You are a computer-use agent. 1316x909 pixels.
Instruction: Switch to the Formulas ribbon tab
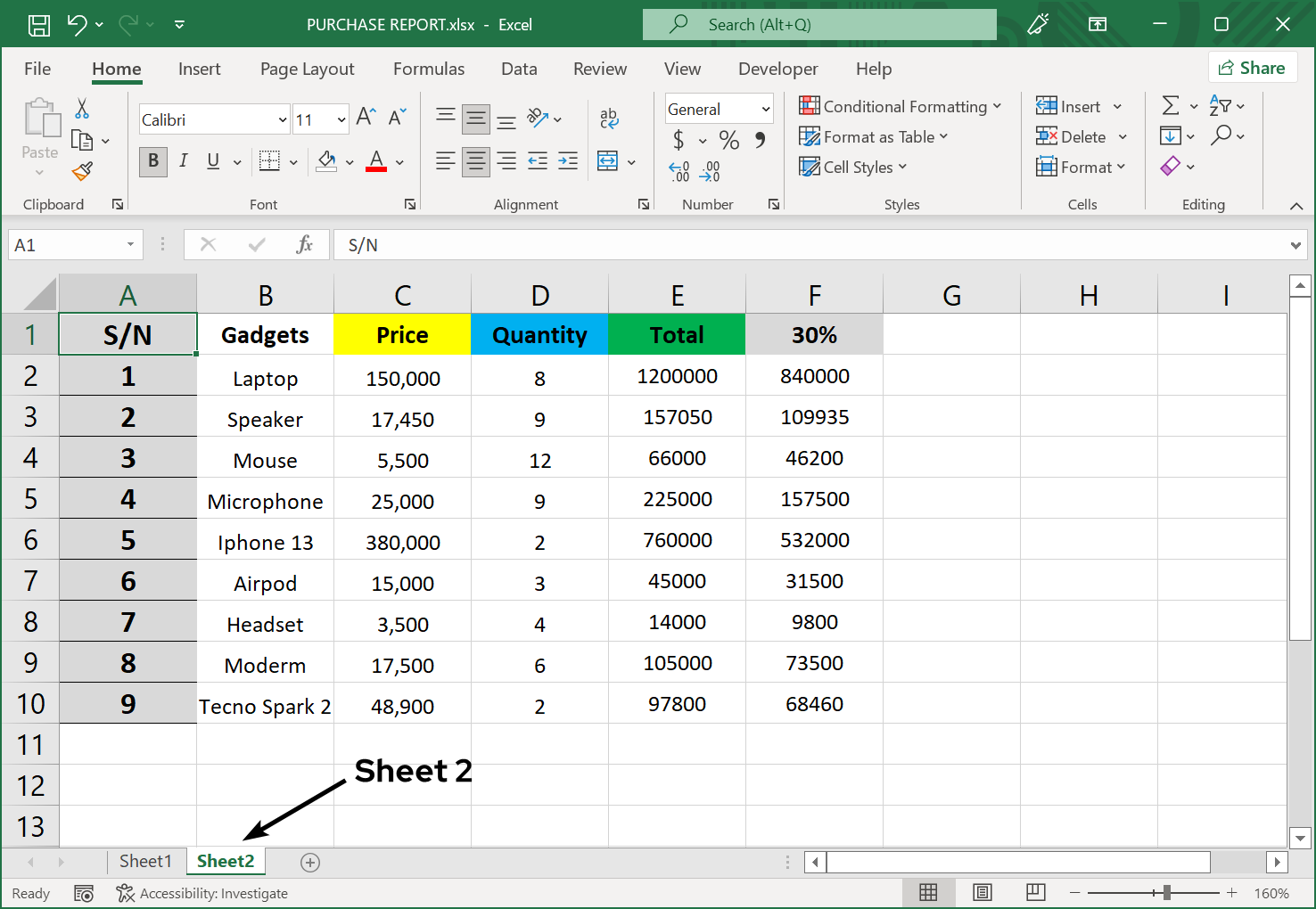point(429,69)
